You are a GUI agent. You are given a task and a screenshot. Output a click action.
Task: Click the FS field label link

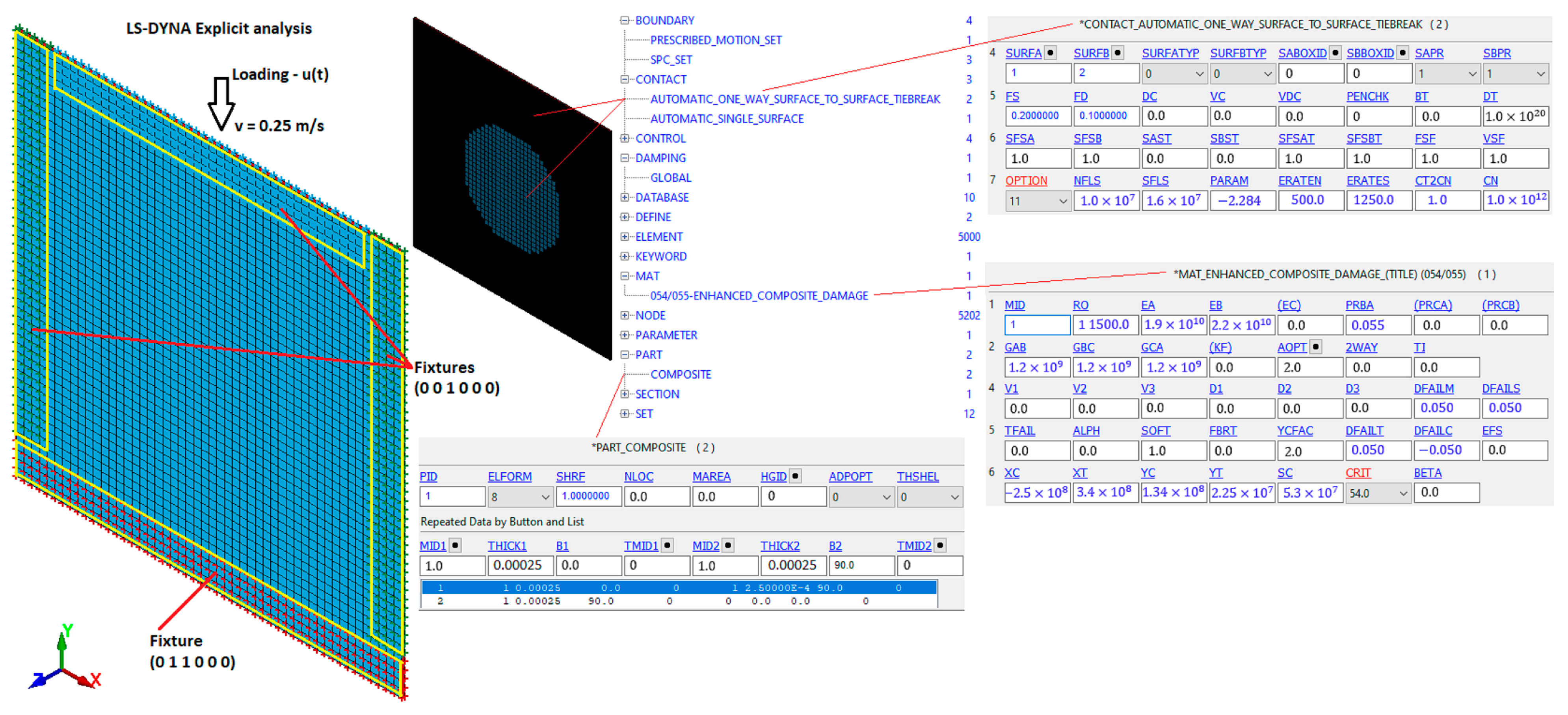pos(1012,96)
